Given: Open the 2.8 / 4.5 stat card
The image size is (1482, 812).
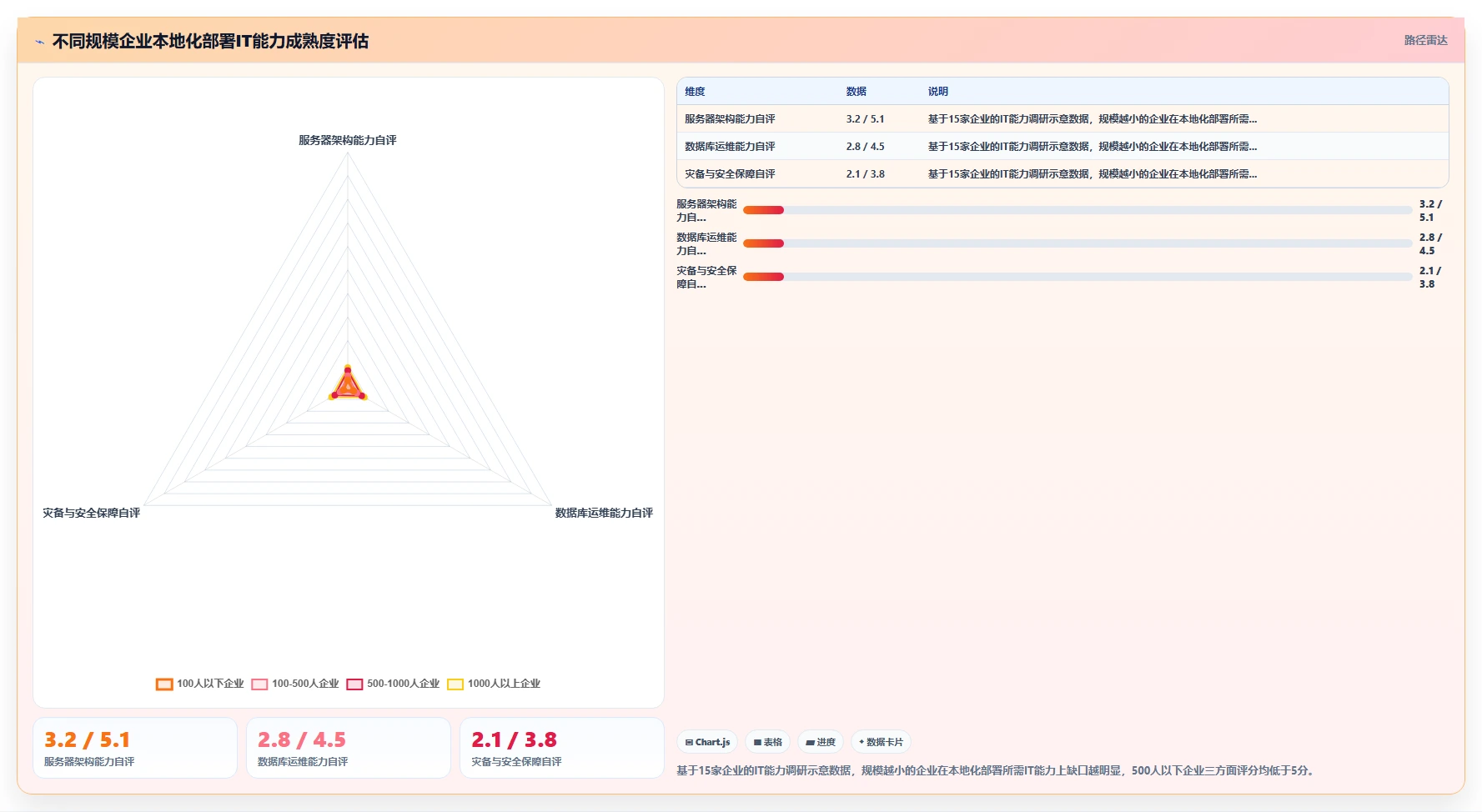Looking at the screenshot, I should (349, 748).
